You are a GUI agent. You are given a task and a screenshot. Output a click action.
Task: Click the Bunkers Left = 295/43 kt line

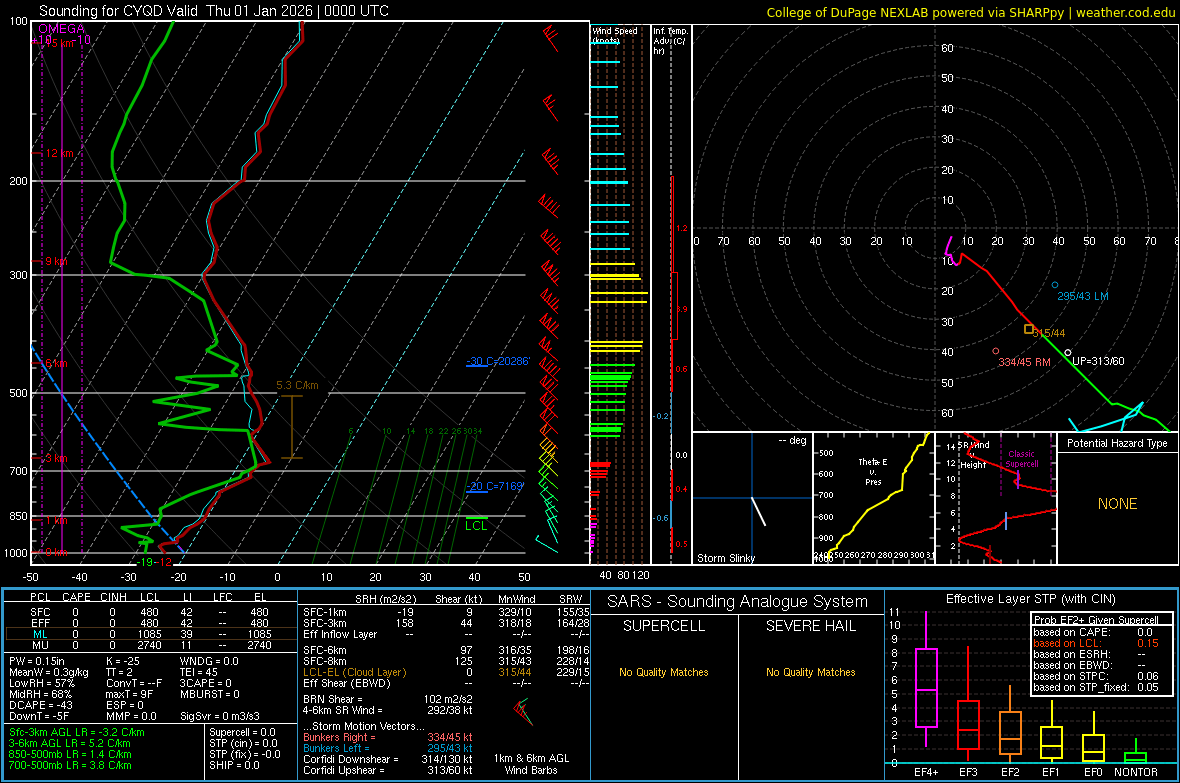point(388,748)
